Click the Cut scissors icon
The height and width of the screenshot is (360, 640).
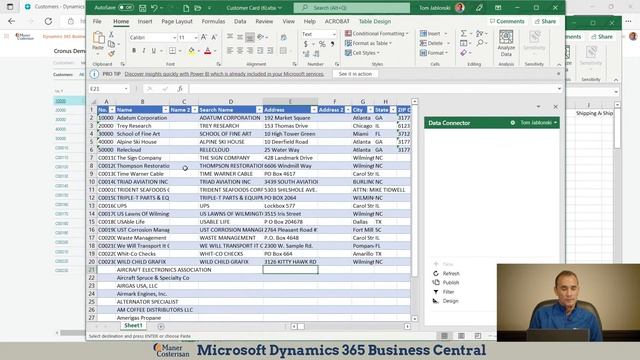pyautogui.click(x=111, y=35)
